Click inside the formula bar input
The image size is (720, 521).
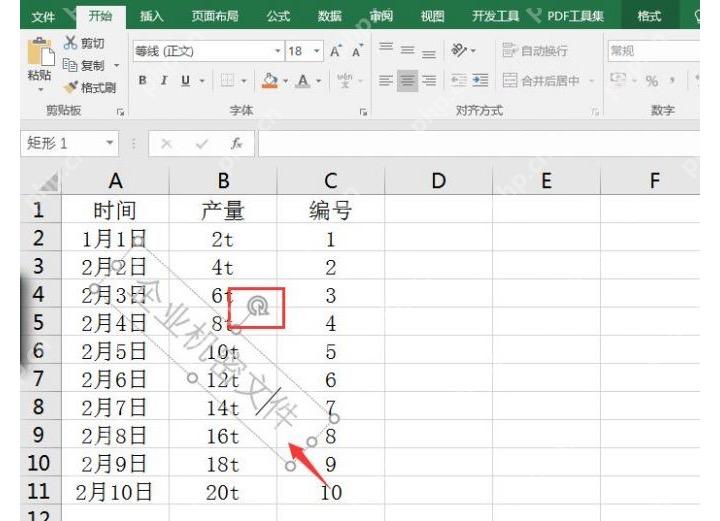coord(479,144)
